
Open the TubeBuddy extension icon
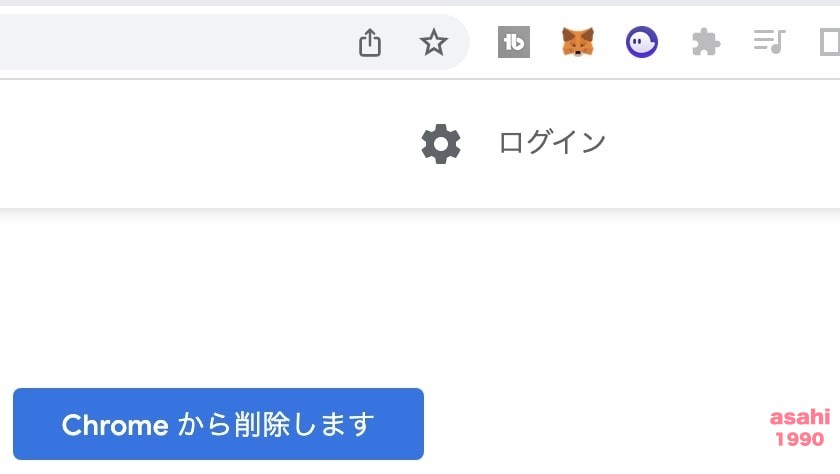[x=514, y=42]
